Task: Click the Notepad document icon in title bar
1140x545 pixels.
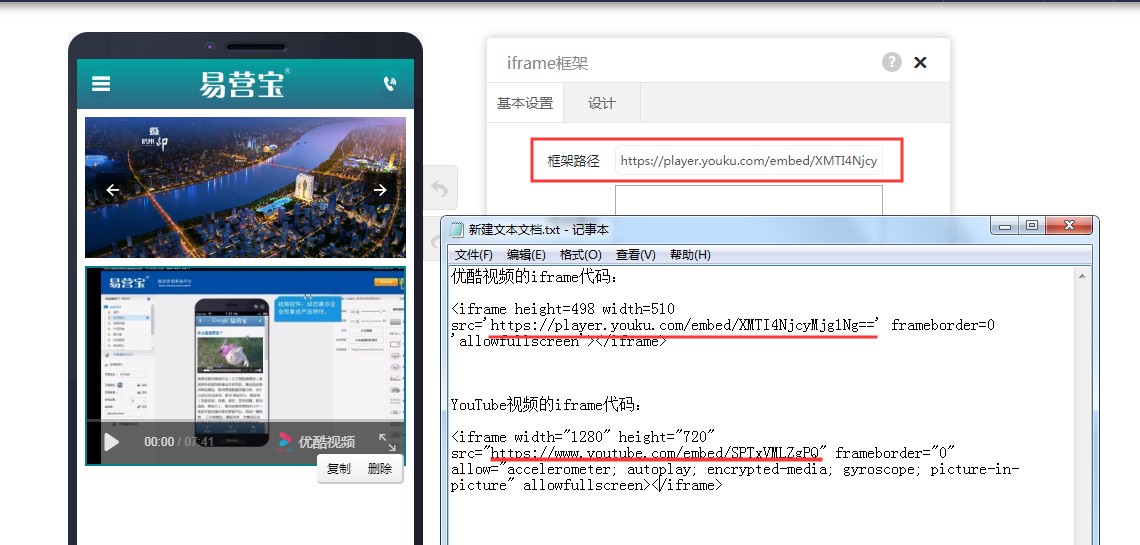Action: (456, 230)
